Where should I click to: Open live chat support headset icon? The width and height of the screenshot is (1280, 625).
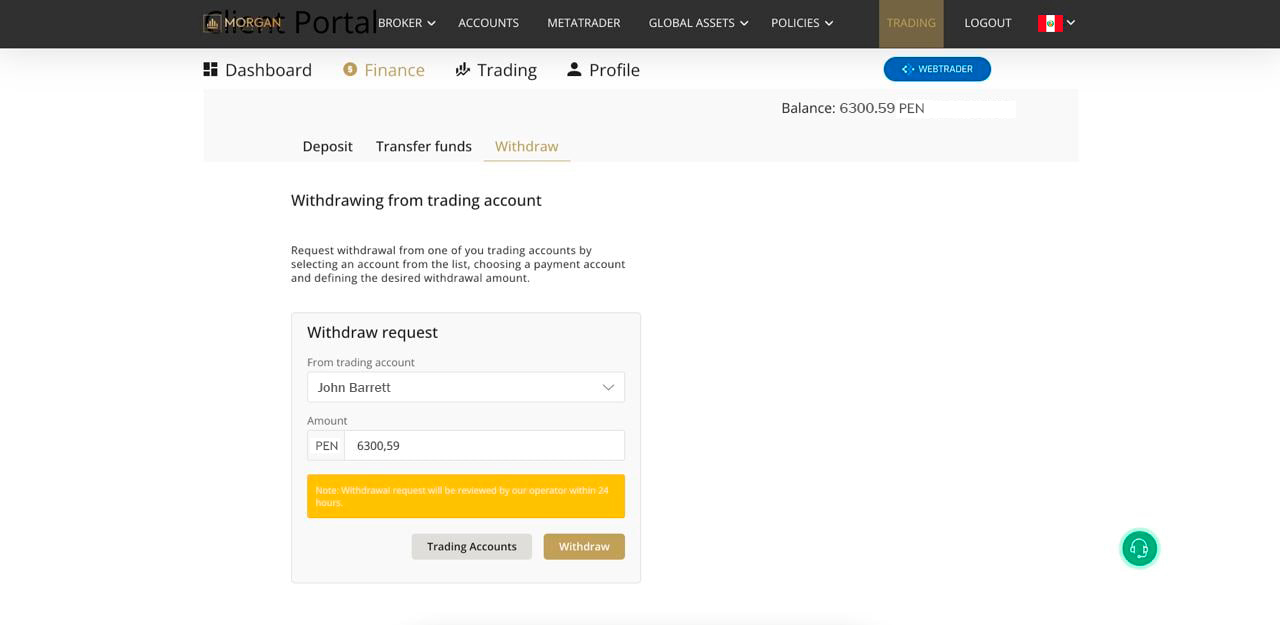tap(1139, 548)
